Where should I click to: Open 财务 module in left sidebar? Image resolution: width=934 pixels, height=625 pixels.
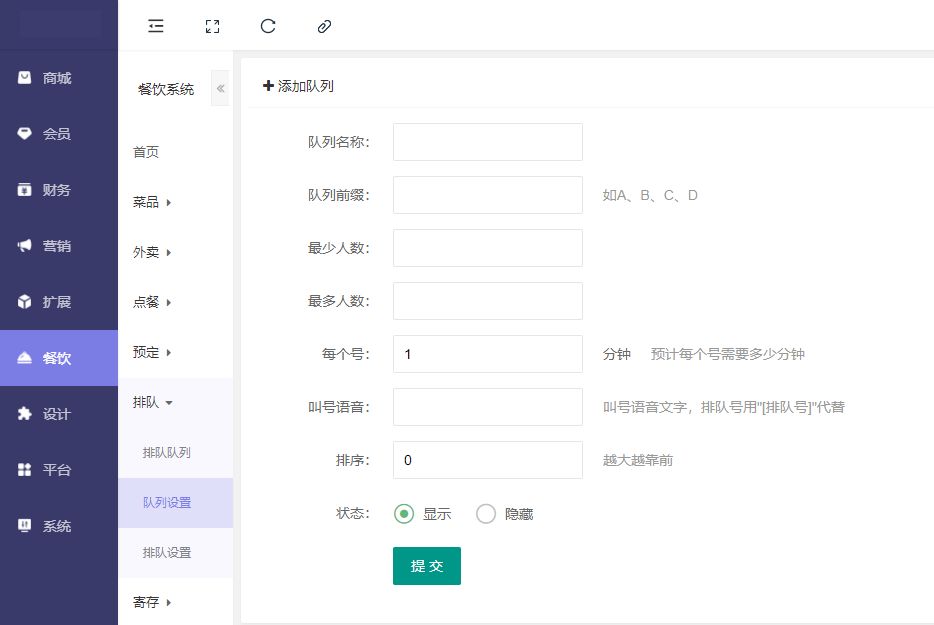click(58, 190)
